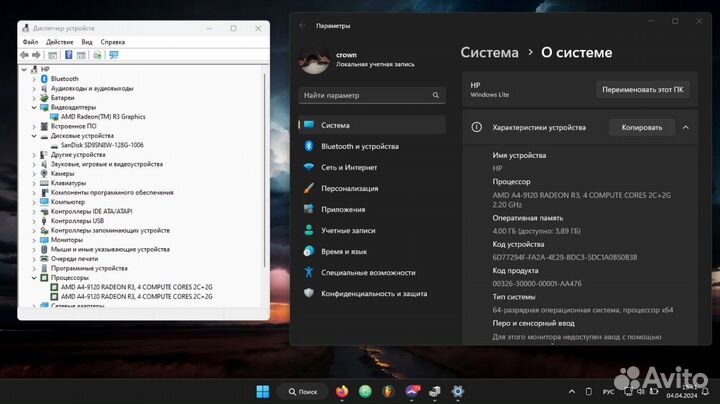Collapse the Видеоадаптеры tree node
The image size is (720, 404).
34,107
